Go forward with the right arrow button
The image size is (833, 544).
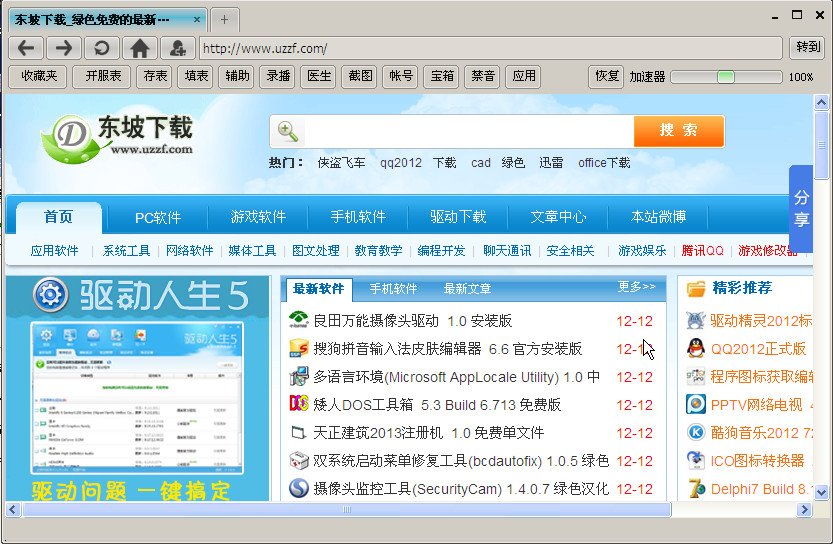point(64,48)
